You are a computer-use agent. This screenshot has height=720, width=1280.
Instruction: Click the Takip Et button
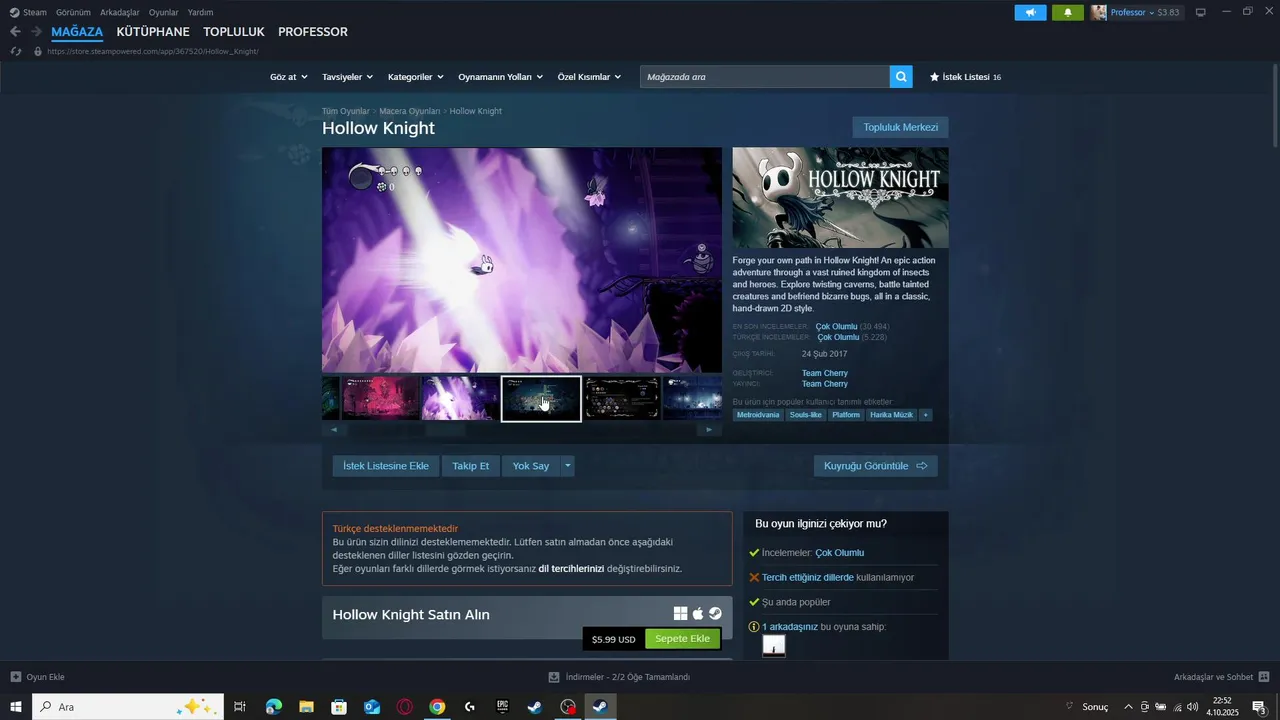click(x=471, y=466)
